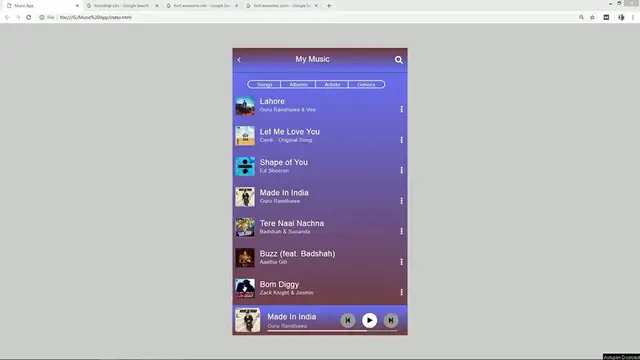Play the song Let Me Love You
The image size is (640, 360).
[x=289, y=132]
